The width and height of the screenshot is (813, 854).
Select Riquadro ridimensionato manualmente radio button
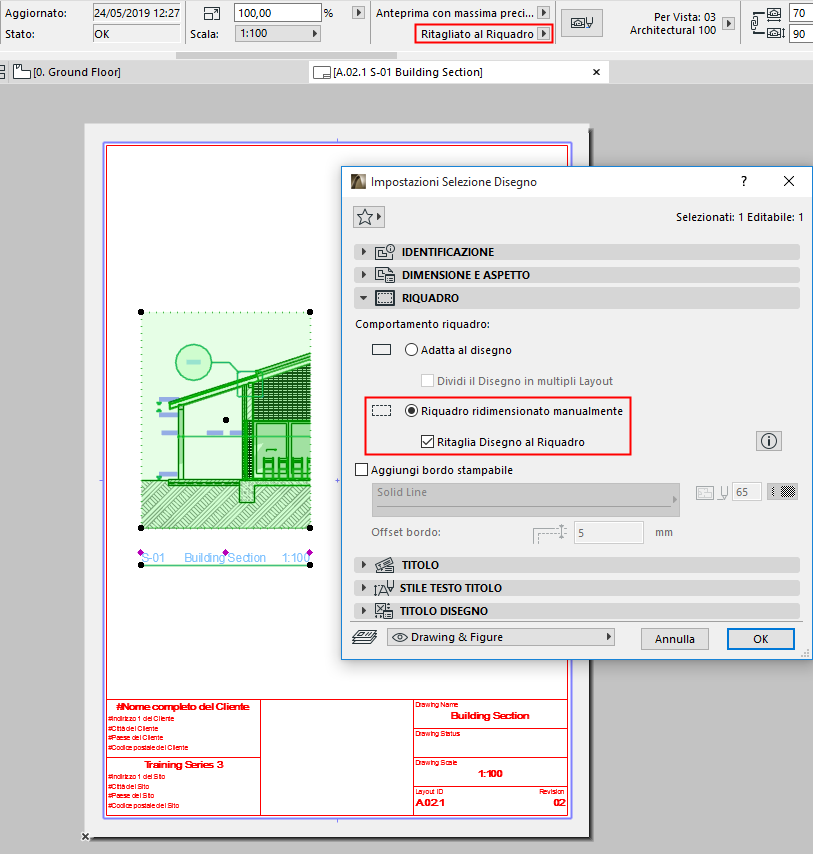411,411
